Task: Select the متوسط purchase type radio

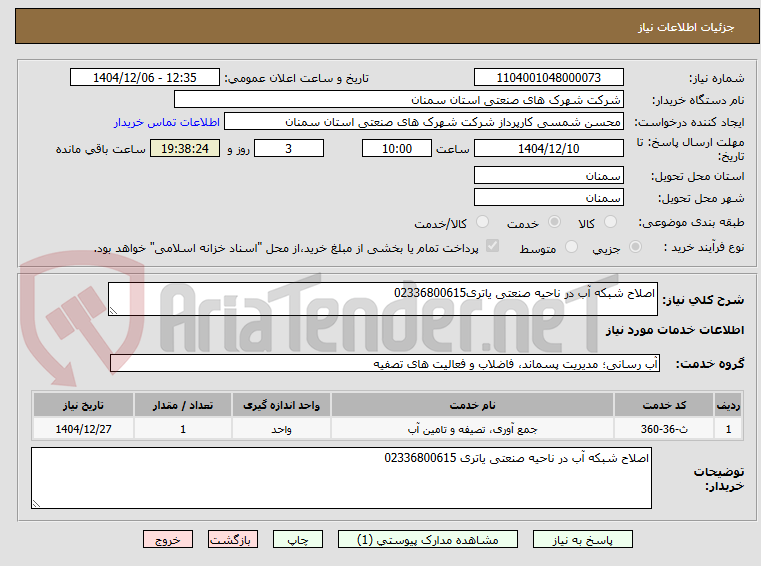Action: click(571, 247)
